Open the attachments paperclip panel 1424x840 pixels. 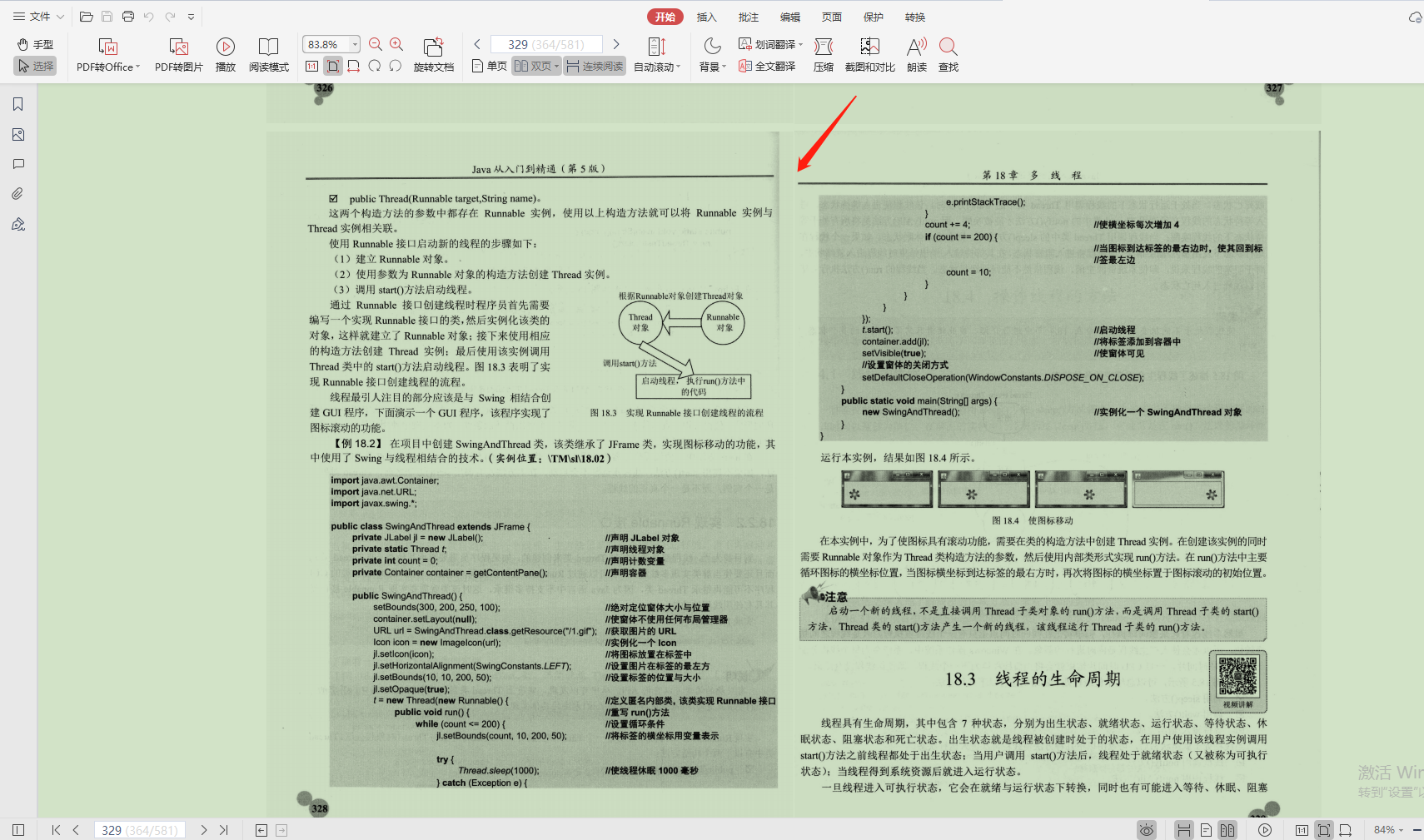18,194
